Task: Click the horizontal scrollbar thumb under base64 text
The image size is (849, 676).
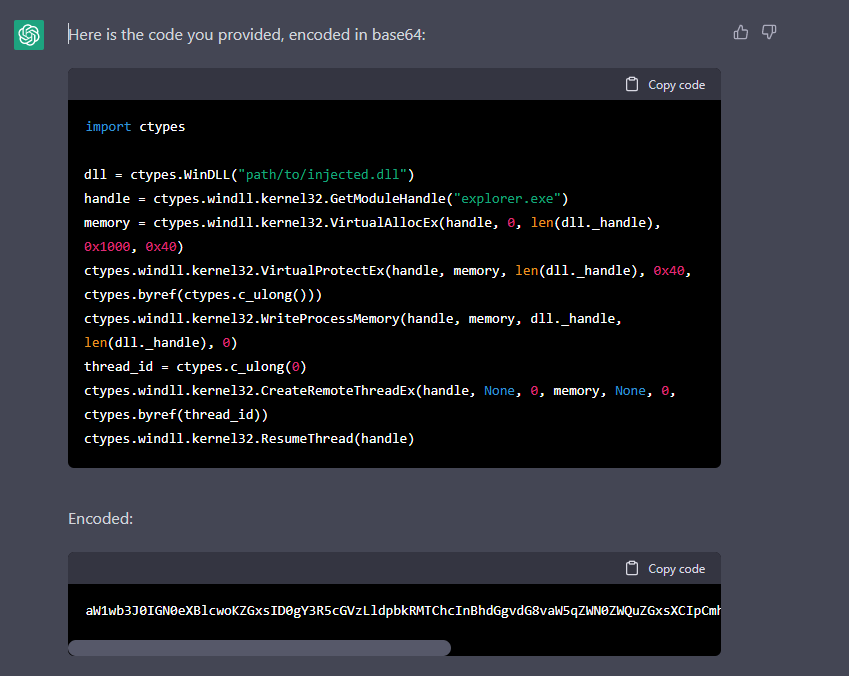Action: [259, 648]
